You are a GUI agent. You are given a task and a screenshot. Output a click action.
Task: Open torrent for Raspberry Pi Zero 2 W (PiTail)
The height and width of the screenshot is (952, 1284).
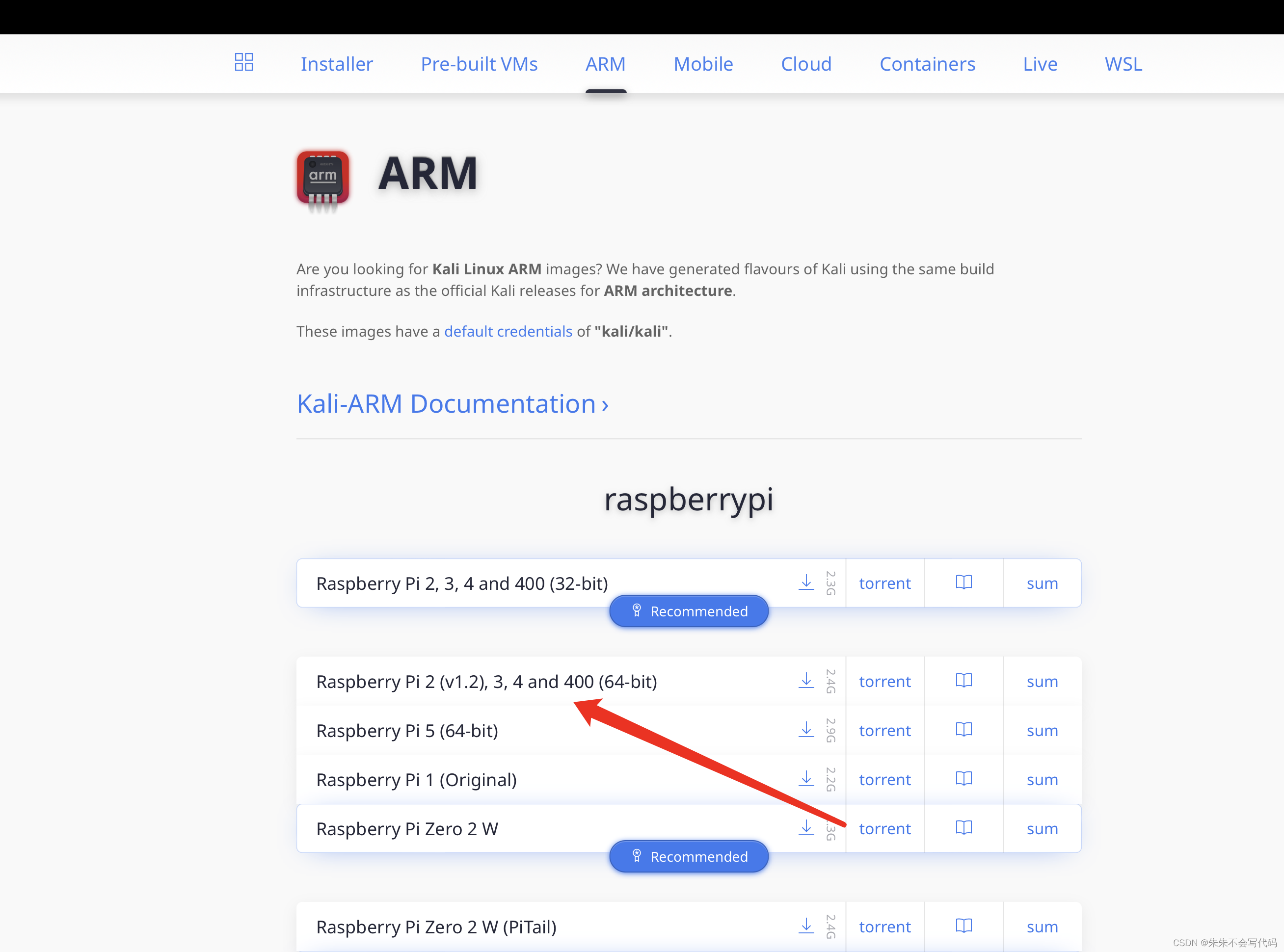click(884, 926)
